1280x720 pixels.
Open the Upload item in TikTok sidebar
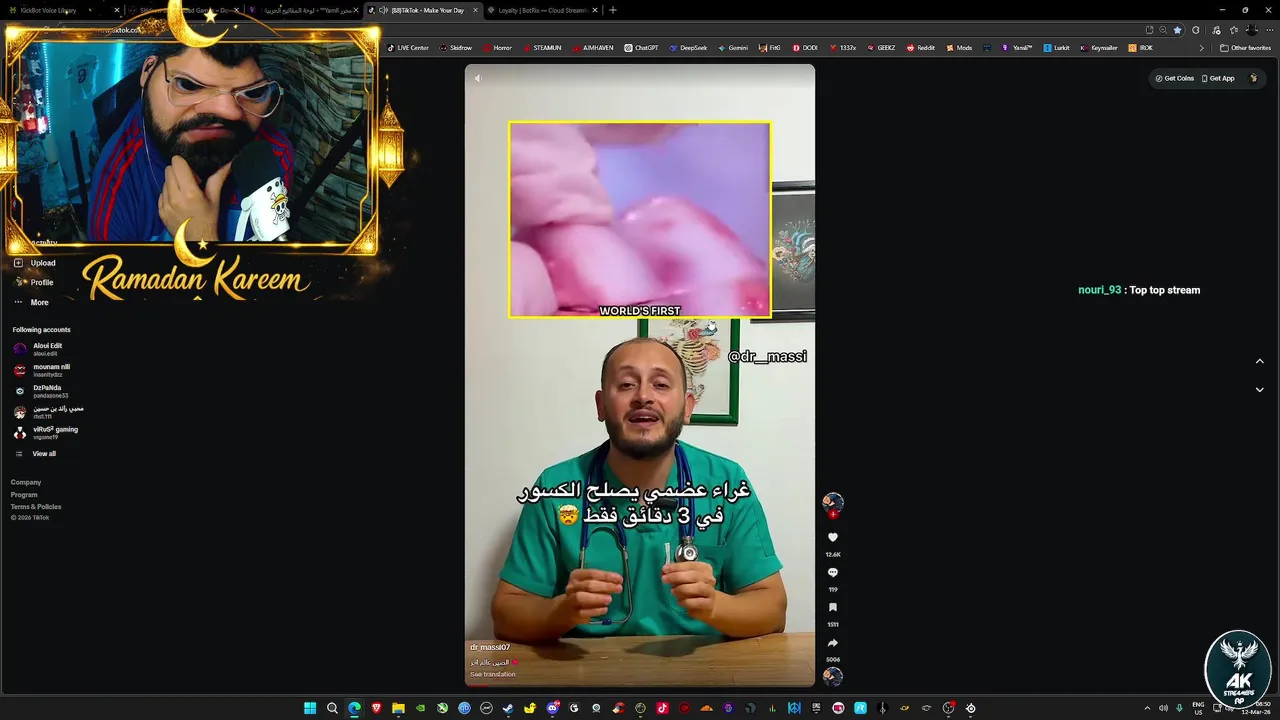point(35,263)
